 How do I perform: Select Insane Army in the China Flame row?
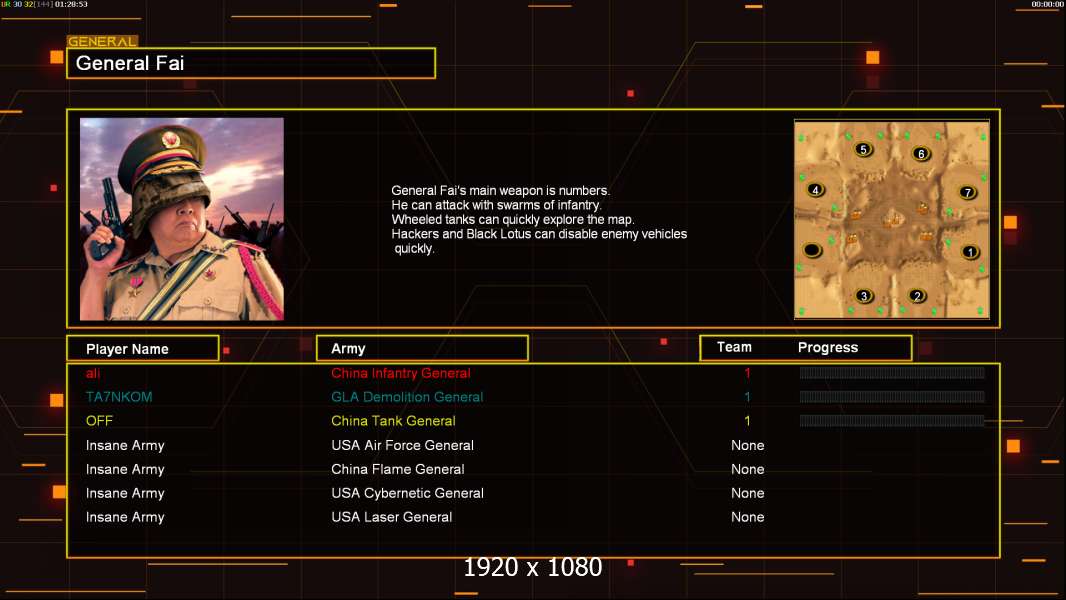[x=125, y=469]
